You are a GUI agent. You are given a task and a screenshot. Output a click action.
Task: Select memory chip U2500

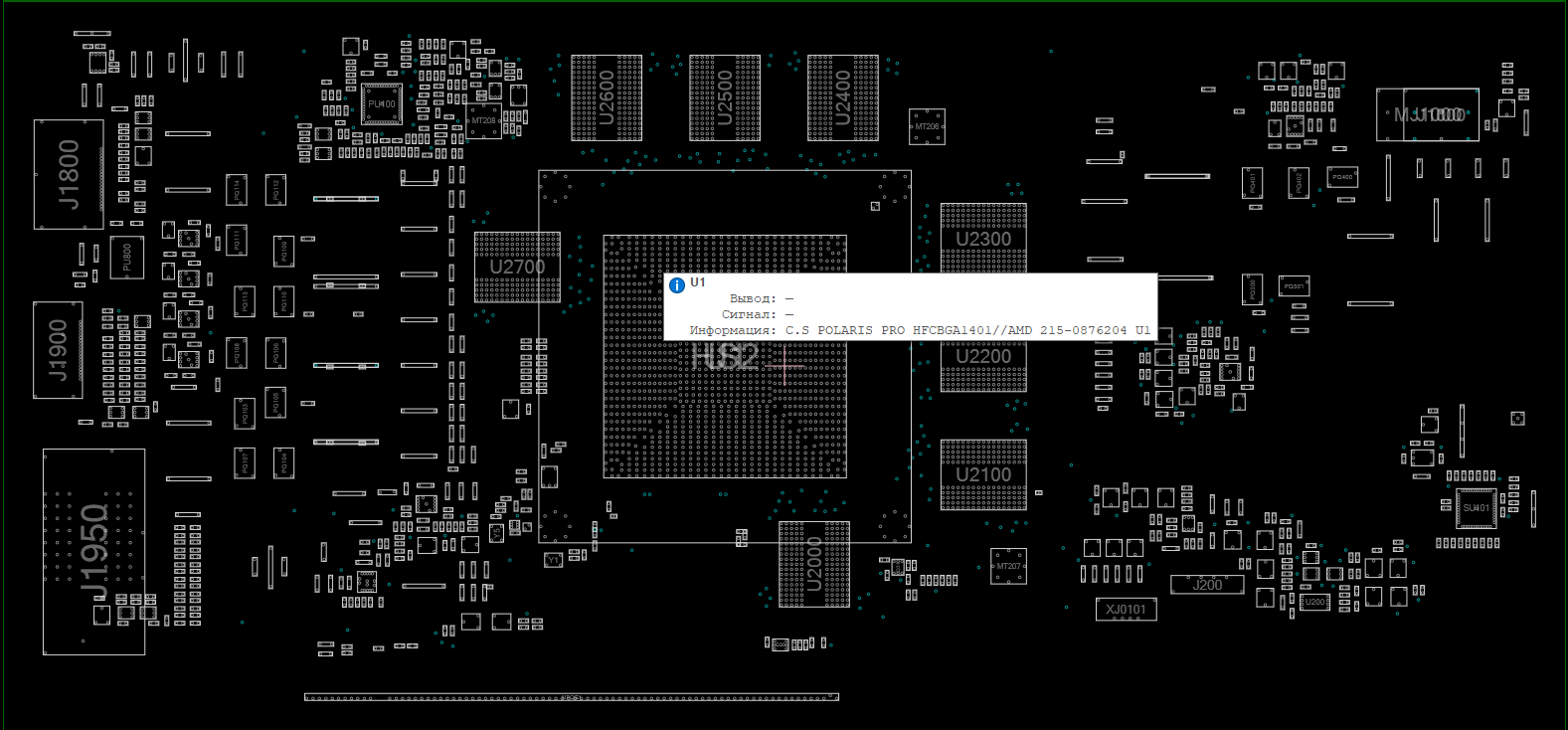724,97
